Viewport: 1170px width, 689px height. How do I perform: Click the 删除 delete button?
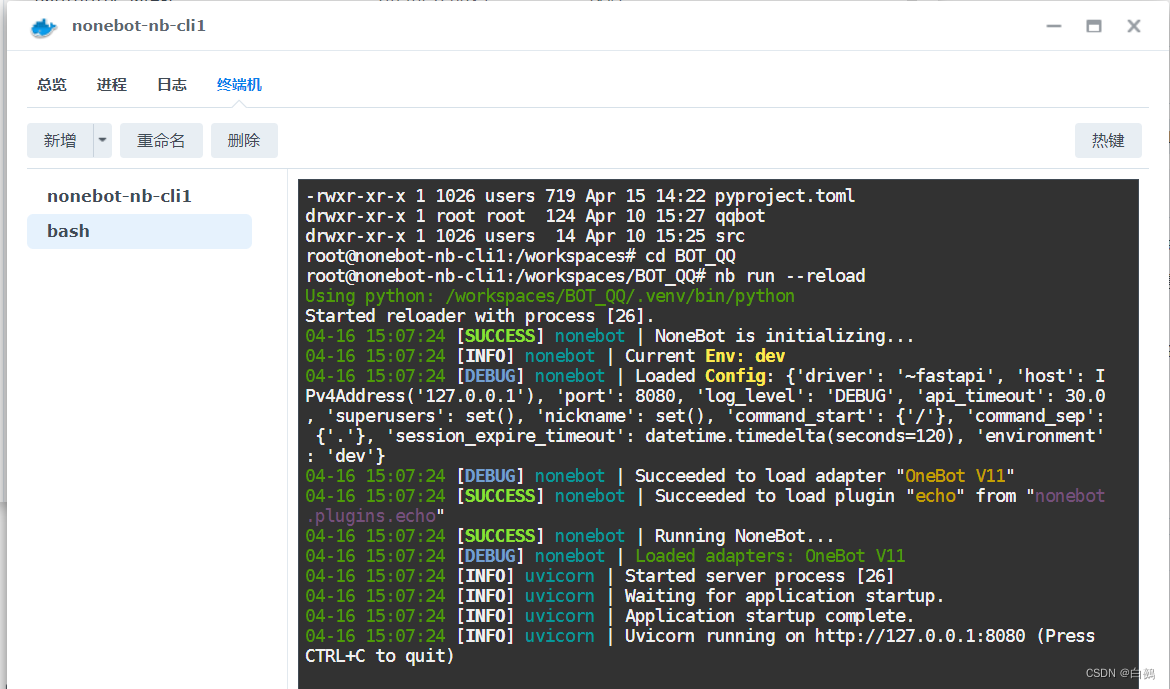coord(244,140)
